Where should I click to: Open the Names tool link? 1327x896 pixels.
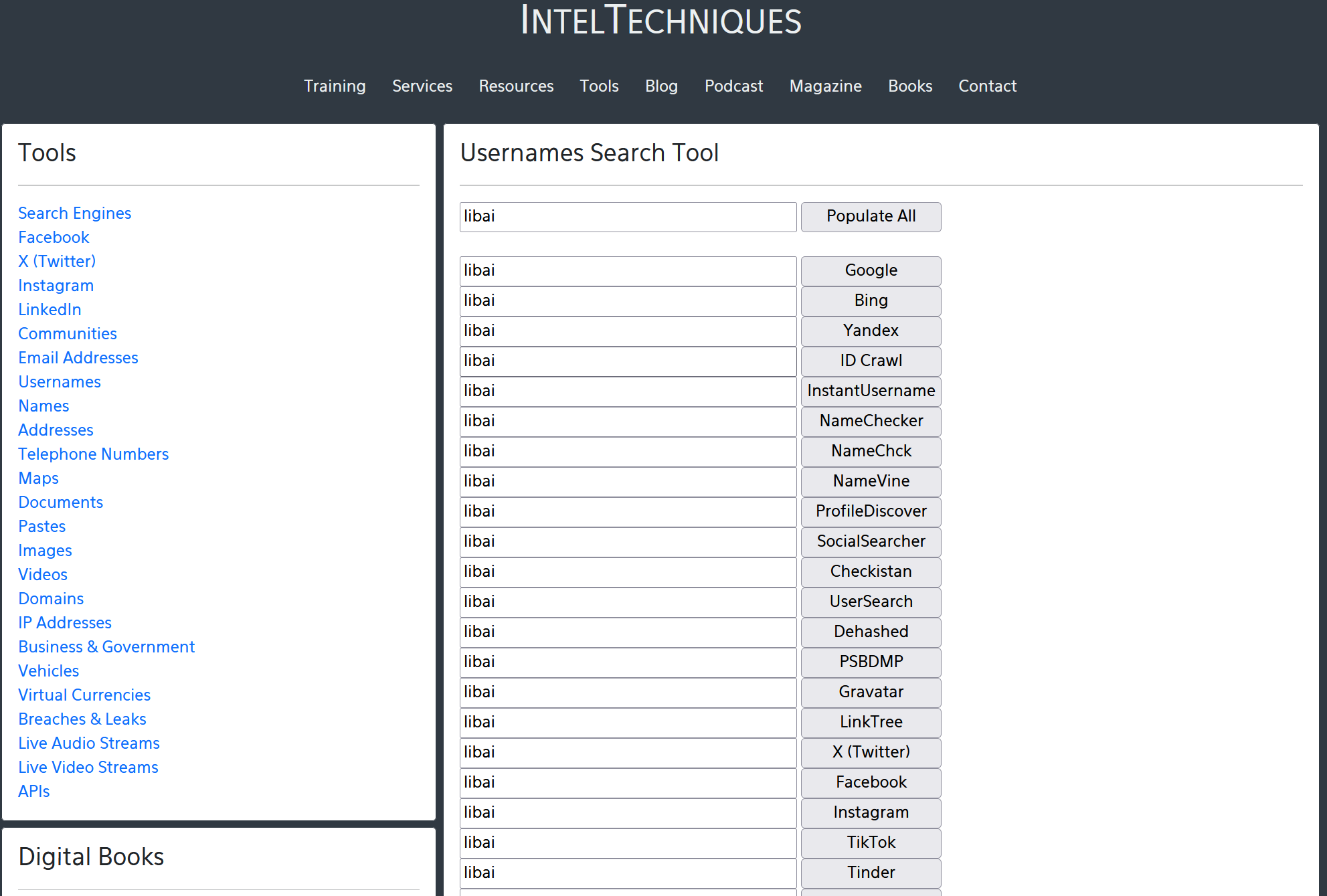pos(43,406)
